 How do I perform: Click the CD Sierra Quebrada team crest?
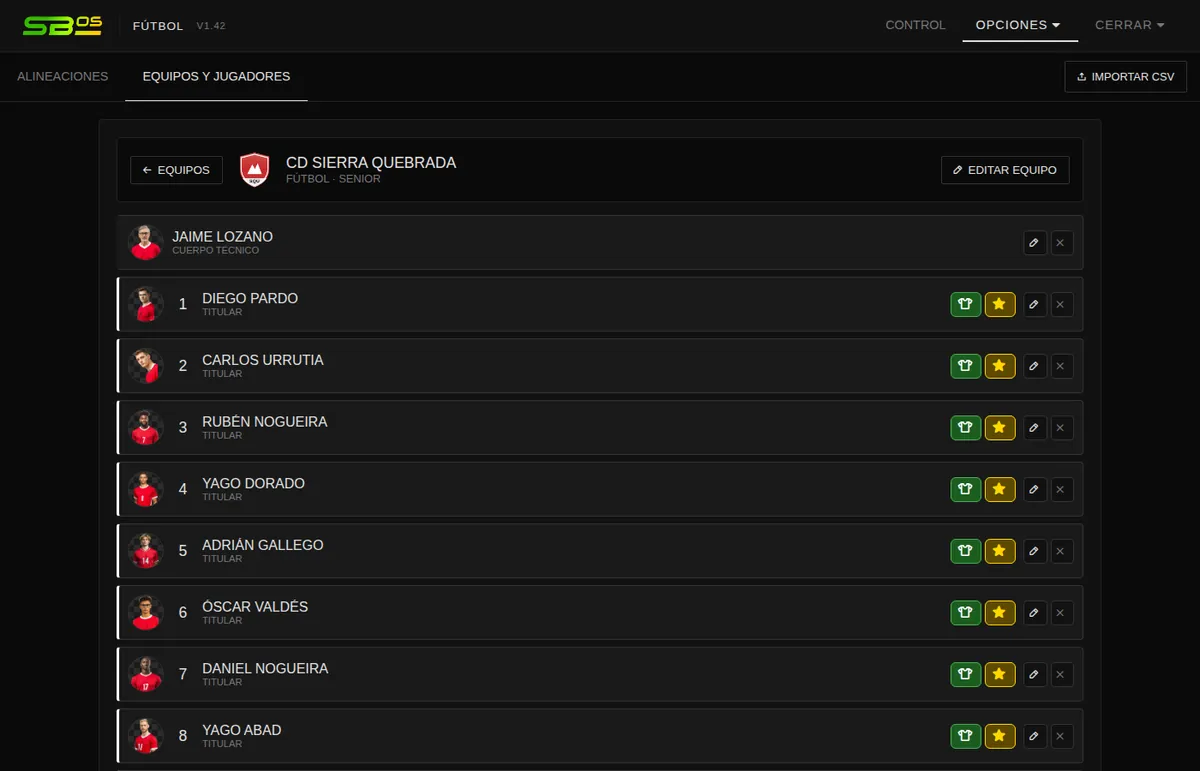click(255, 170)
